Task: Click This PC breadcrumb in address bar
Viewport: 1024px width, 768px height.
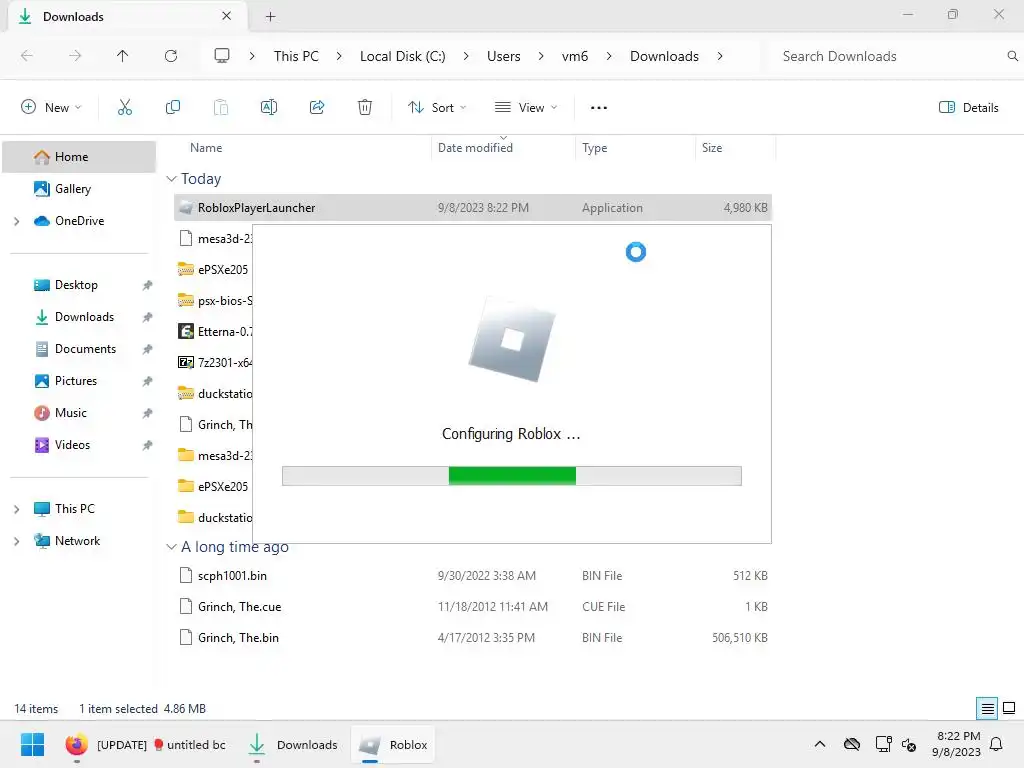Action: [296, 56]
